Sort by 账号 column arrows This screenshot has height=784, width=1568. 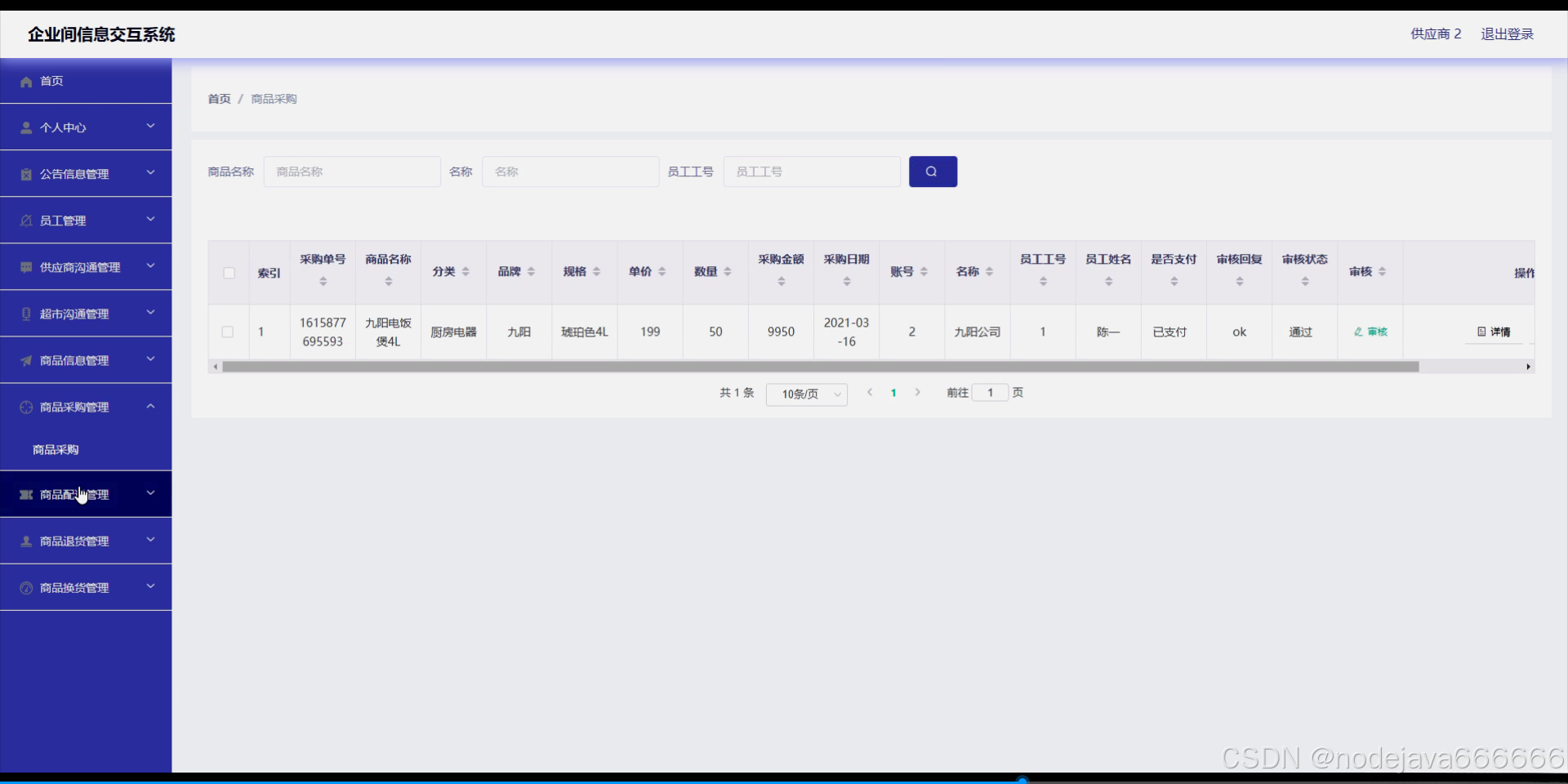click(x=924, y=272)
